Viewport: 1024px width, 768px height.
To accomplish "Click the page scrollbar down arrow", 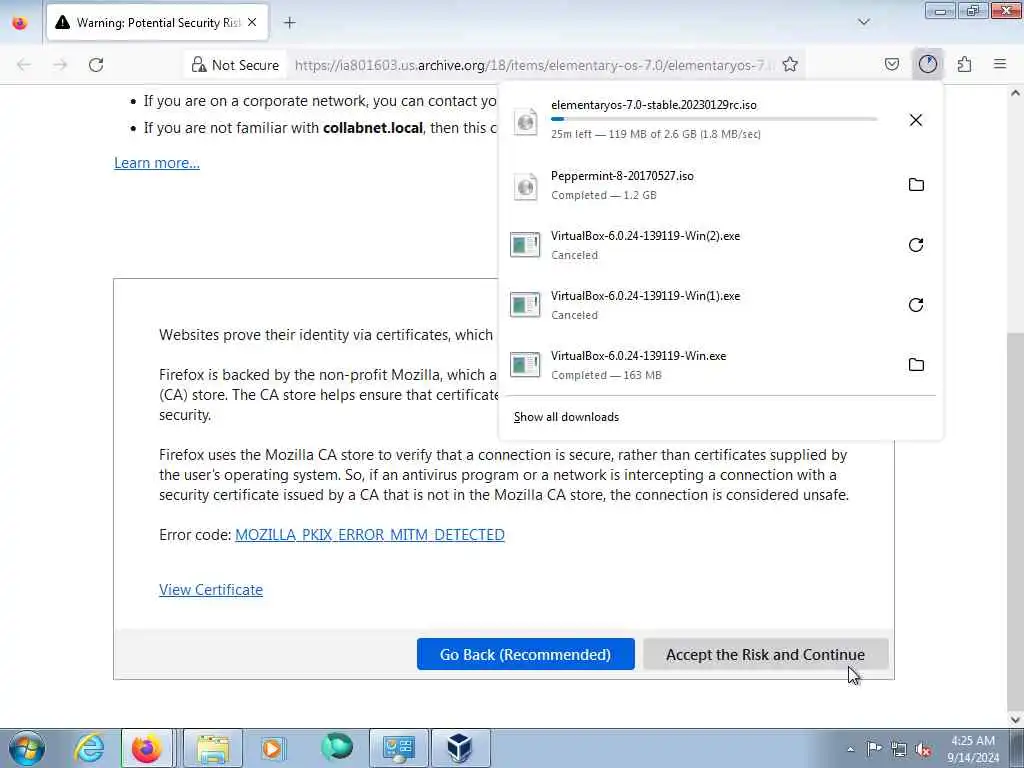I will click(x=1015, y=719).
